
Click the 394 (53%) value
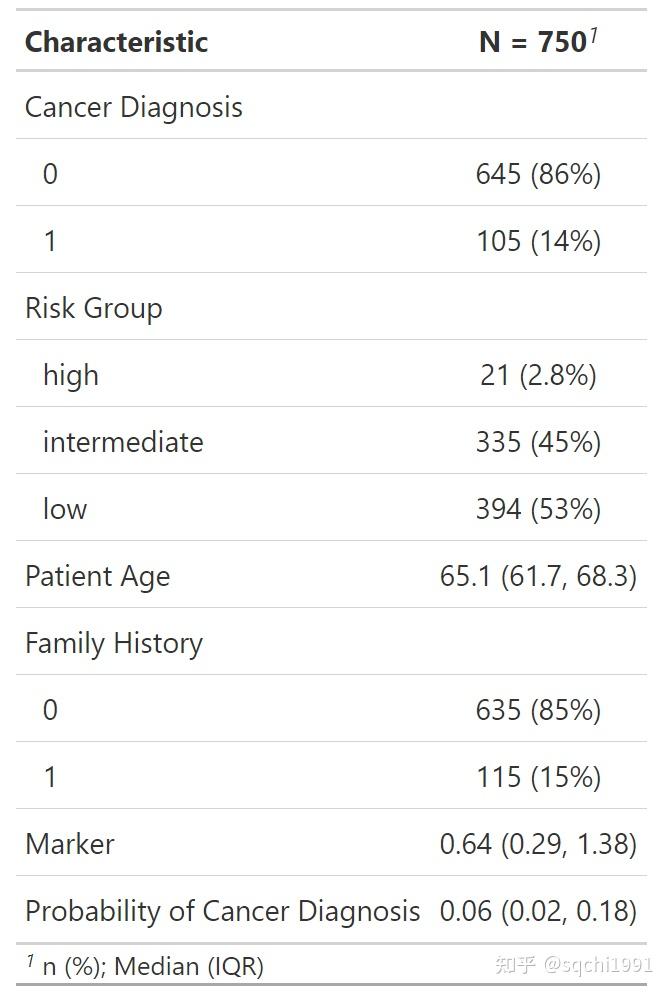538,510
